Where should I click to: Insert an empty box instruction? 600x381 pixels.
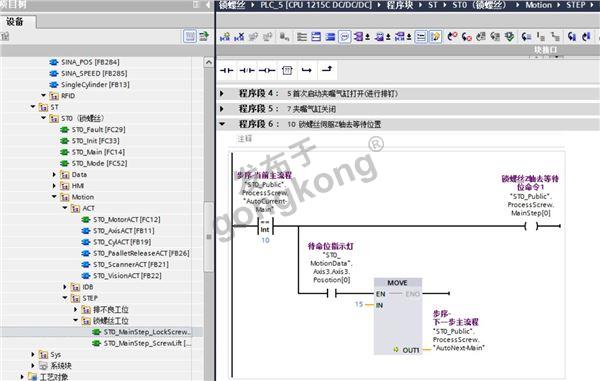pos(287,70)
